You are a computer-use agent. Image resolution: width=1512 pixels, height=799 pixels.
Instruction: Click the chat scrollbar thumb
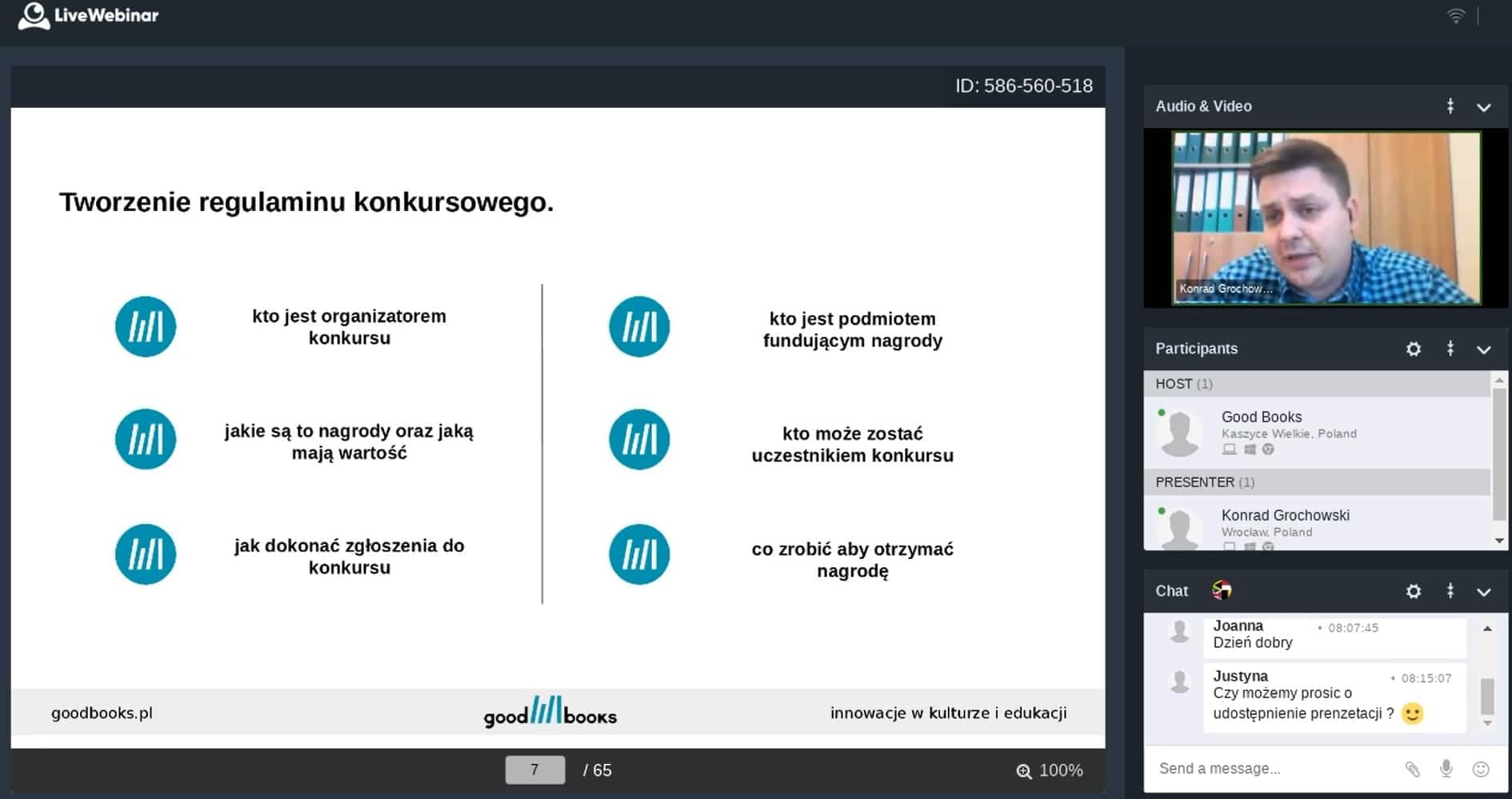point(1487,696)
